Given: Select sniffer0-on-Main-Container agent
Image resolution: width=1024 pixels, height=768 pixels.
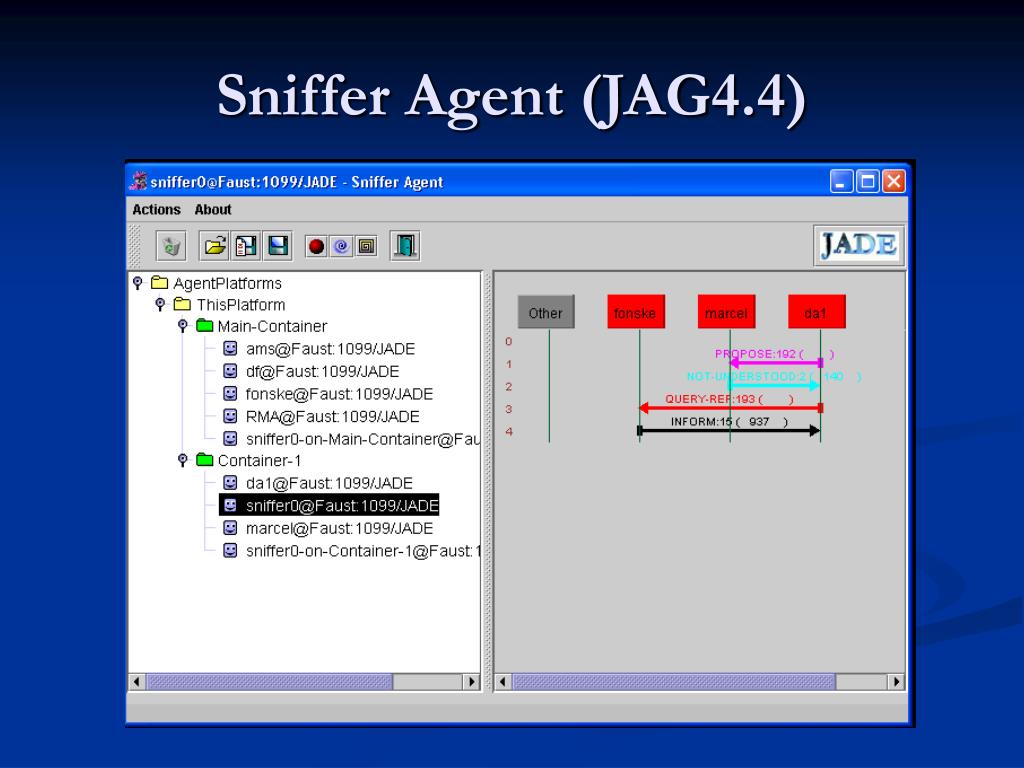Looking at the screenshot, I should (x=351, y=439).
